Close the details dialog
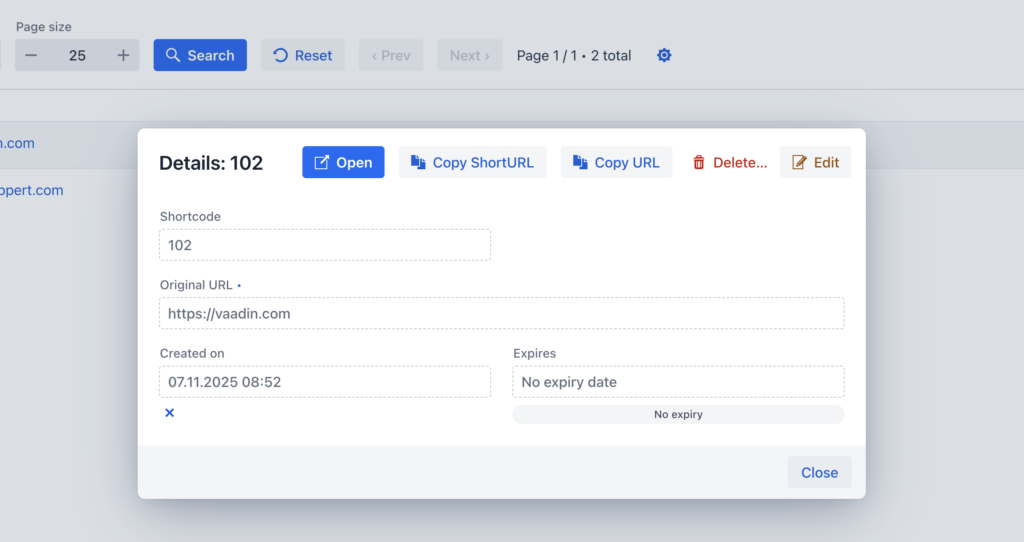 820,472
